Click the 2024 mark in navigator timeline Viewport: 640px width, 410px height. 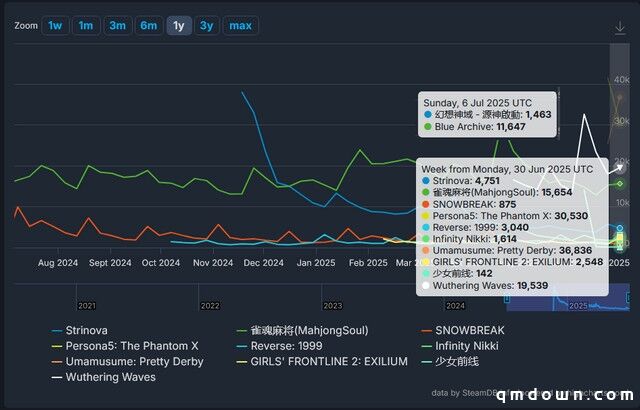pos(456,306)
